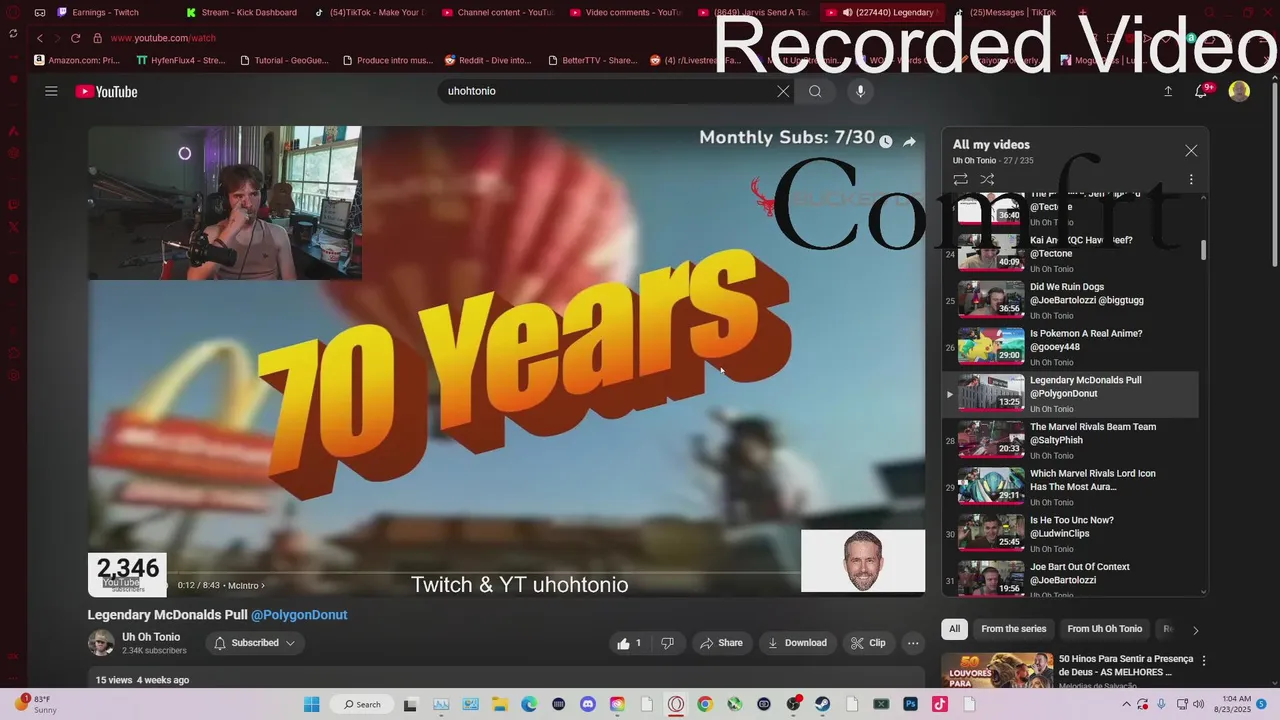The width and height of the screenshot is (1280, 720).
Task: Click the playlist panel scrollbar
Action: pyautogui.click(x=1203, y=250)
